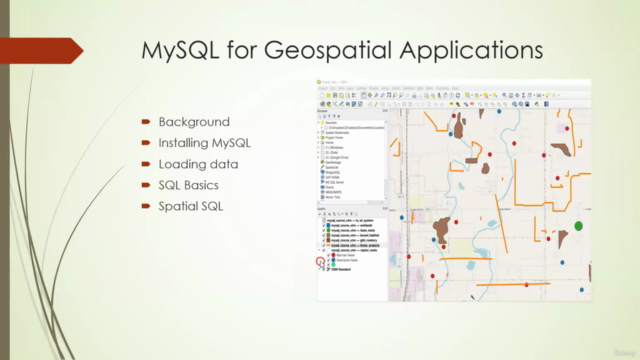640x360 pixels.
Task: Expand the C:\ (Windows) drive node
Action: 319,147
